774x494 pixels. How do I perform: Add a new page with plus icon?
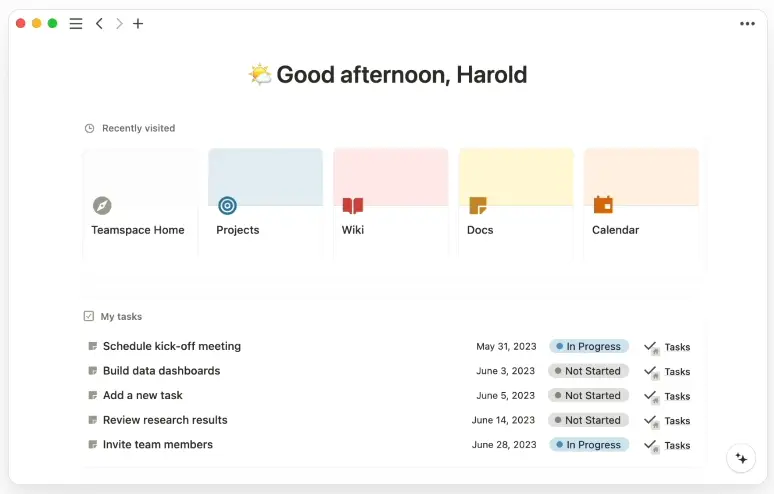[138, 24]
